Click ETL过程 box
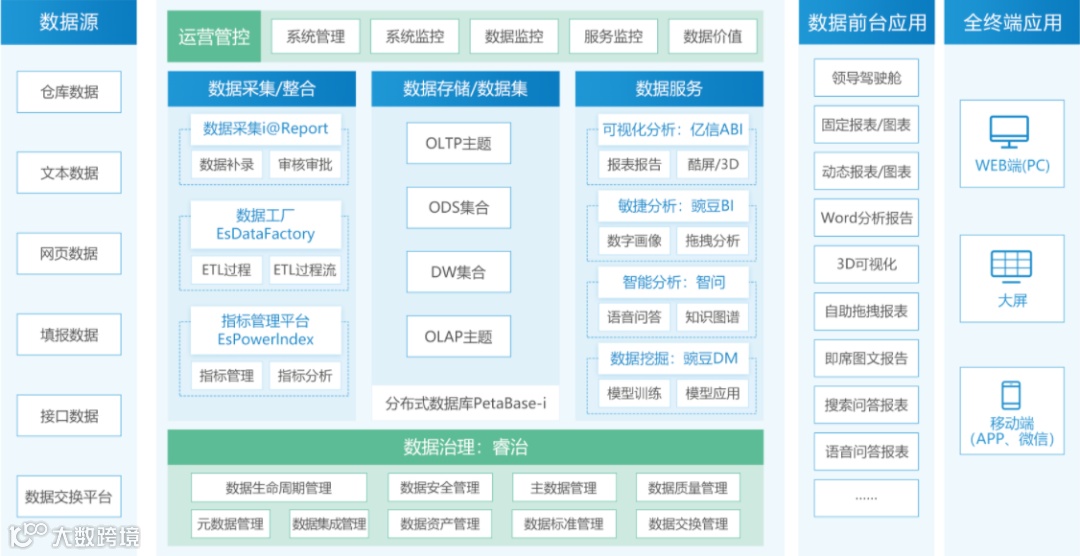The height and width of the screenshot is (556, 1080). [227, 270]
